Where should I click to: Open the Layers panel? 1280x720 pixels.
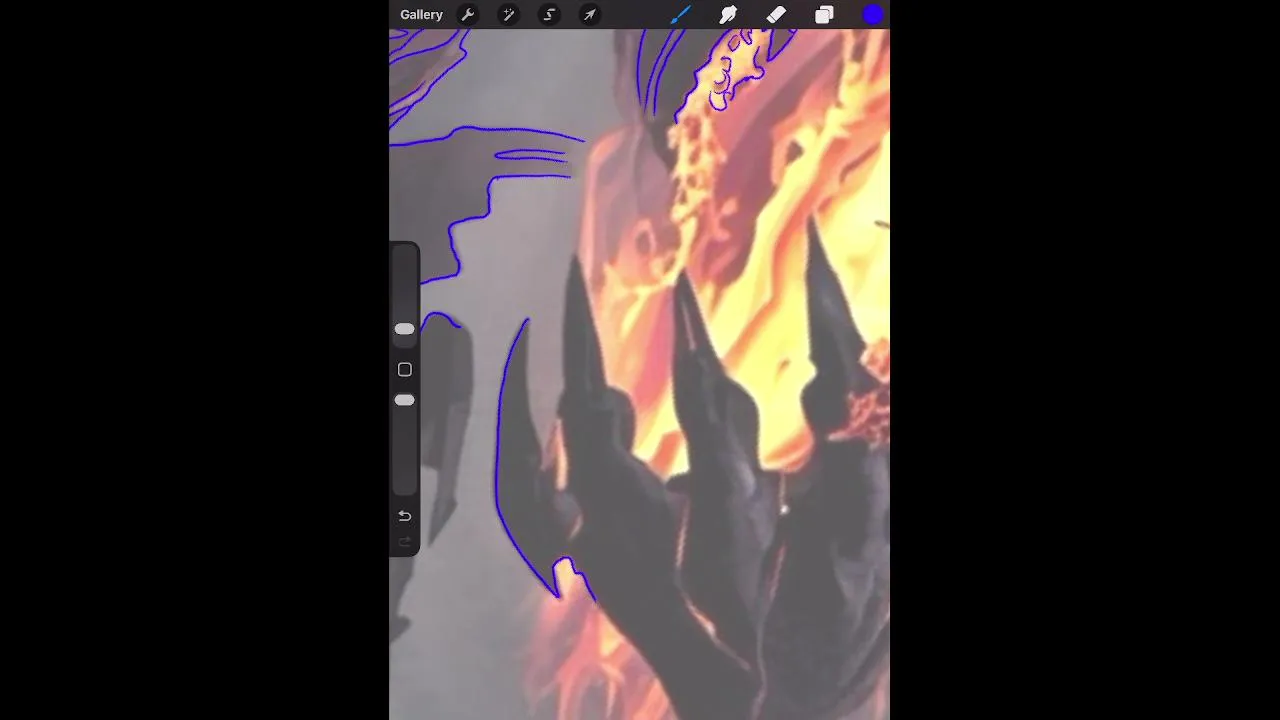(x=824, y=15)
